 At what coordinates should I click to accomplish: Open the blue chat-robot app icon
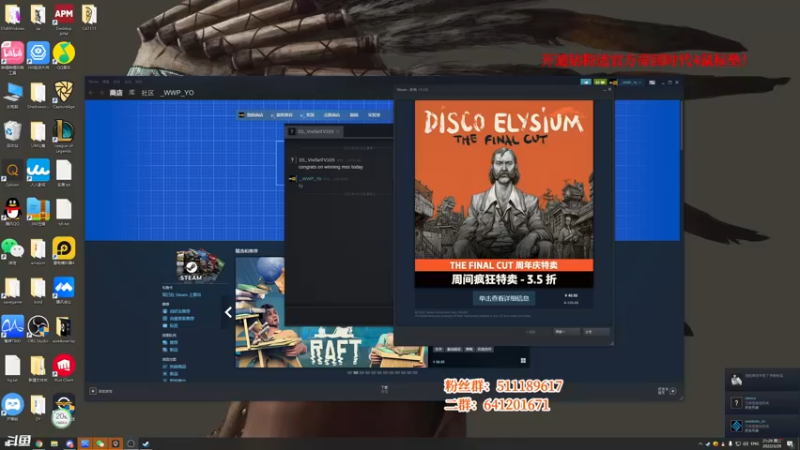(x=12, y=407)
